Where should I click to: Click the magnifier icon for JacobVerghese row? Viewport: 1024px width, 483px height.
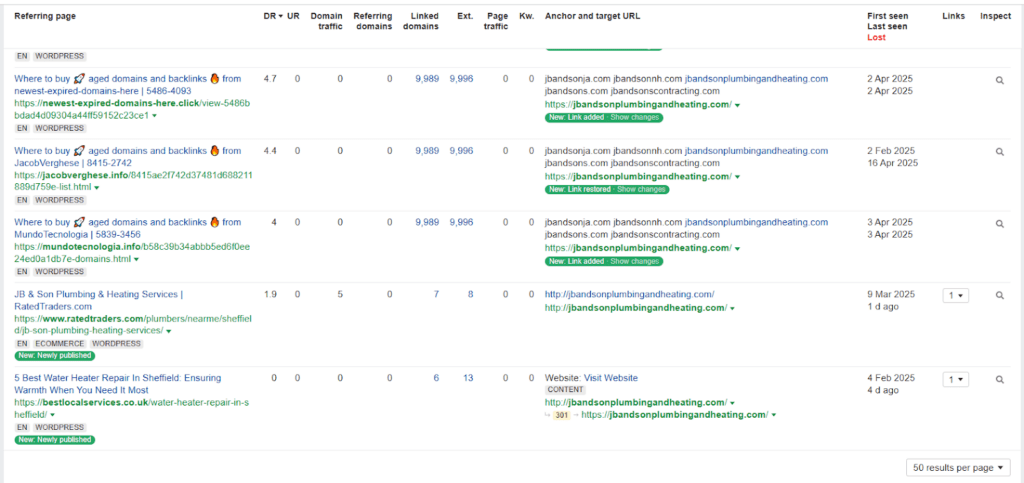point(999,151)
